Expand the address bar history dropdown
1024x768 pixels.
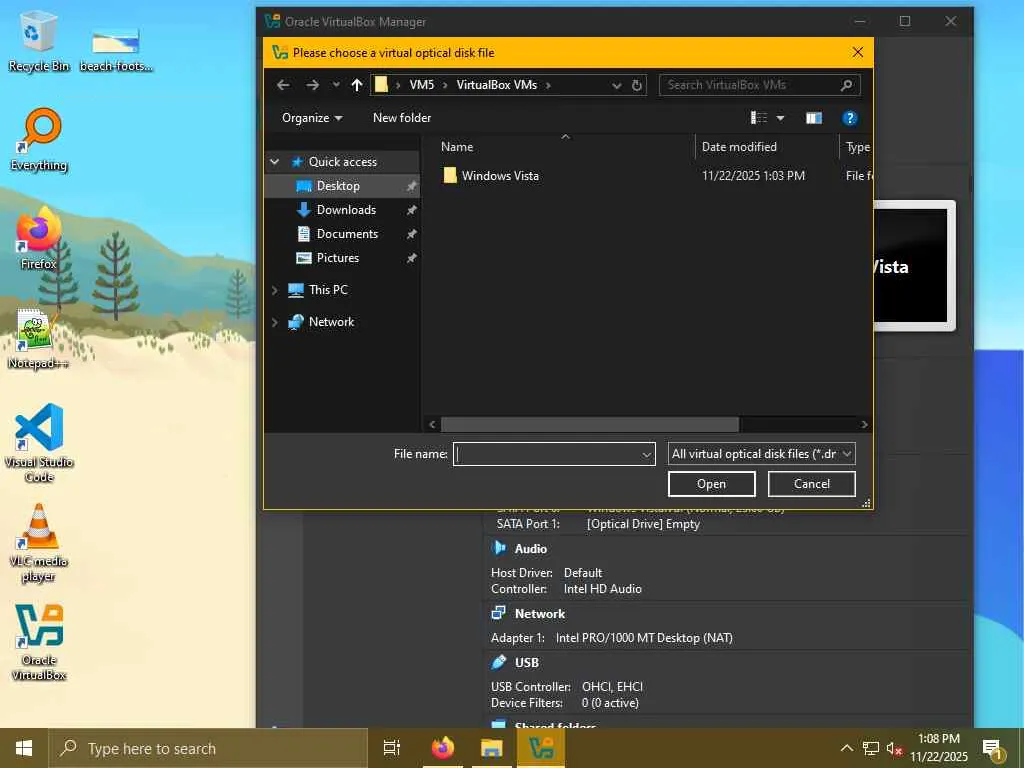click(616, 86)
